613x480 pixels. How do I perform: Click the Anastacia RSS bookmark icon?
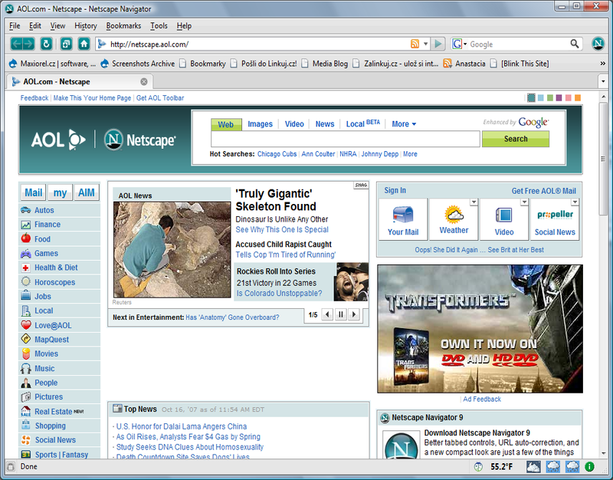[447, 63]
